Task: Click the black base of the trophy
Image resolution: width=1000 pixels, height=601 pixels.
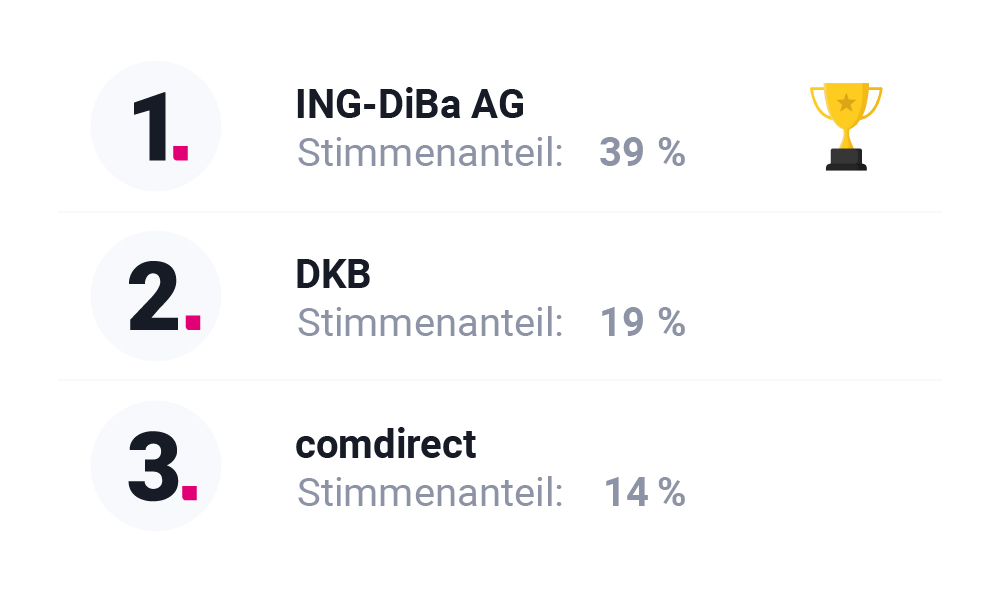Action: (x=846, y=160)
